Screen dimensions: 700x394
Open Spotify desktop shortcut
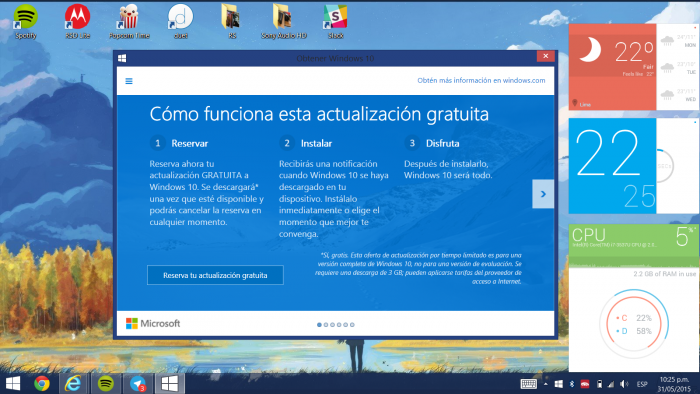pos(25,21)
